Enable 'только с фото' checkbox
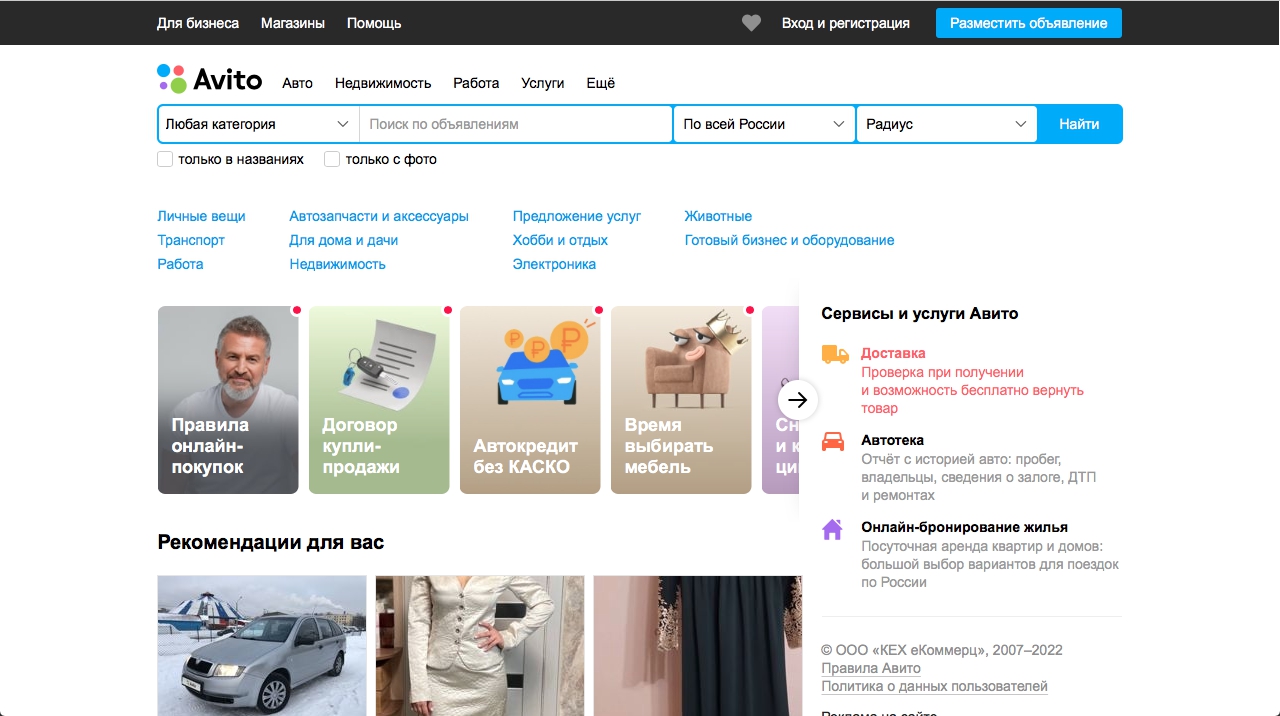This screenshot has width=1280, height=716. point(332,159)
